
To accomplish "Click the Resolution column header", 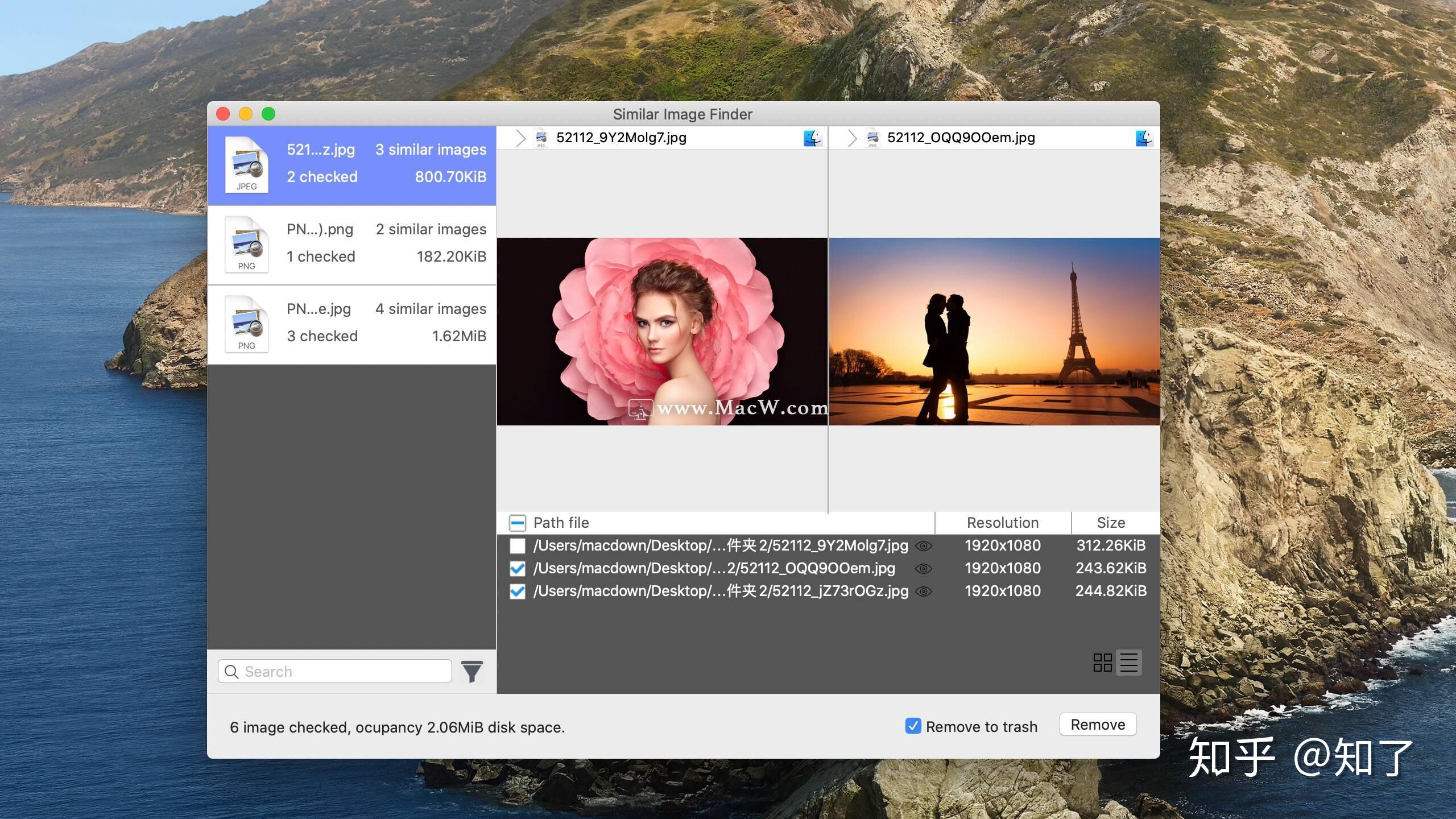I will (1002, 522).
